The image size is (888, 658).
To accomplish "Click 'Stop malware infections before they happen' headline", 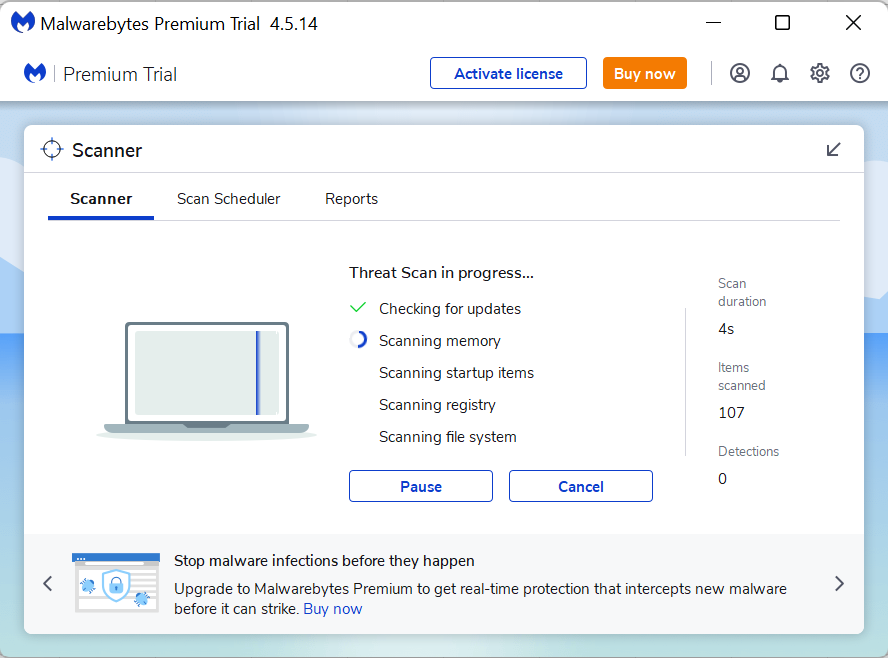I will pyautogui.click(x=324, y=561).
